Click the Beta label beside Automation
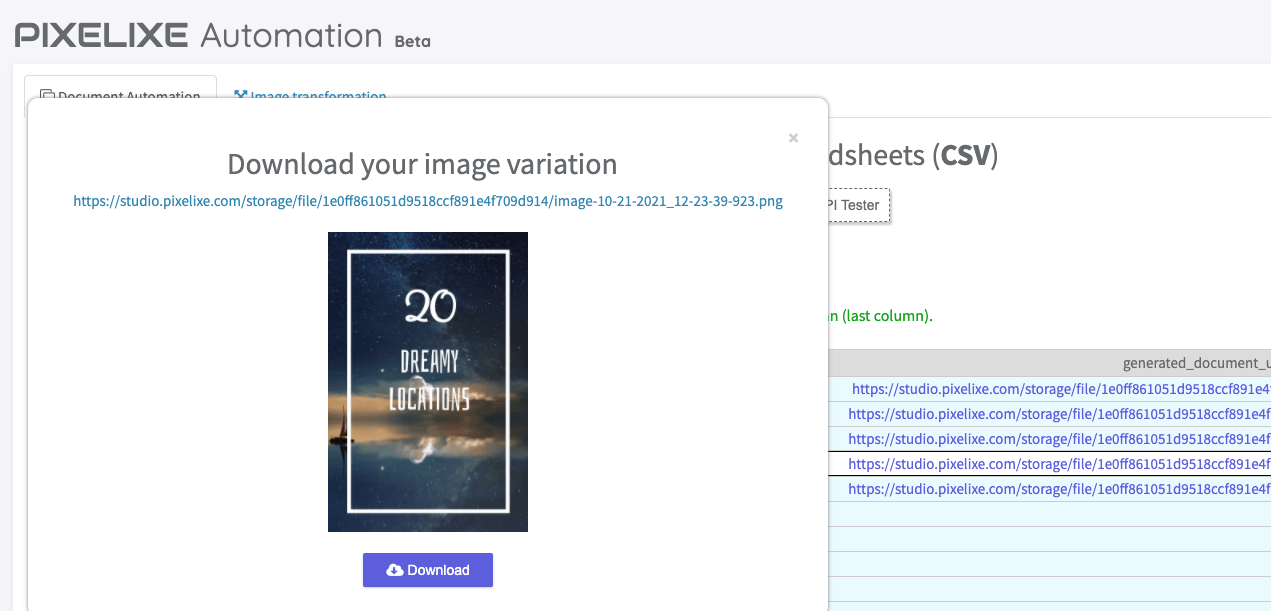 coord(412,41)
